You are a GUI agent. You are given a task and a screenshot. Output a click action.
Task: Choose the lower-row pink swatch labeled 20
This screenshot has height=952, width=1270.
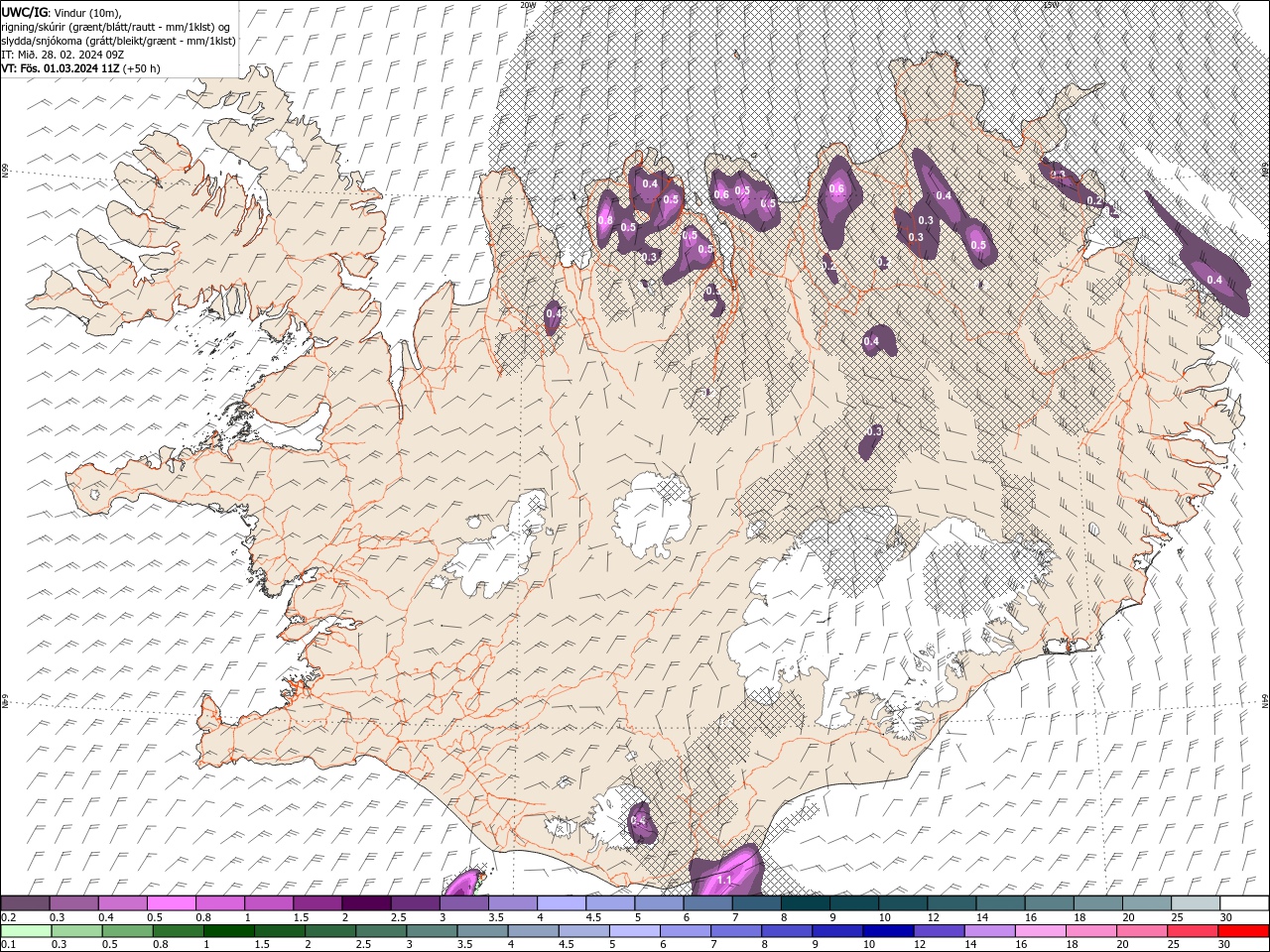pos(1143,931)
